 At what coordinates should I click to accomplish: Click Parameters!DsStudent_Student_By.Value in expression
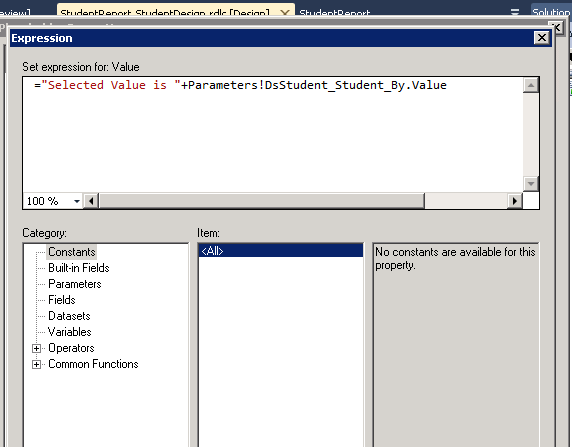(x=317, y=85)
